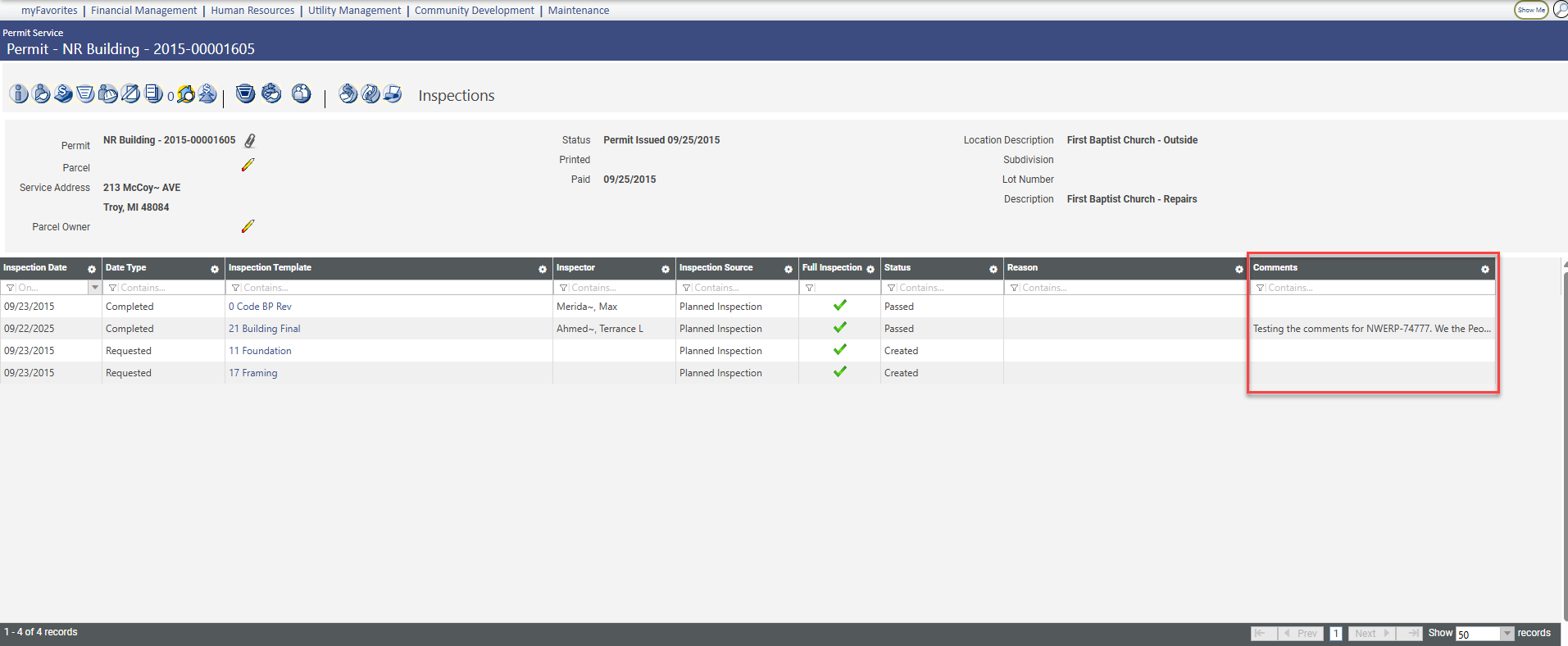Expand the Show records count dropdown
The width and height of the screenshot is (1568, 646).
point(1507,634)
